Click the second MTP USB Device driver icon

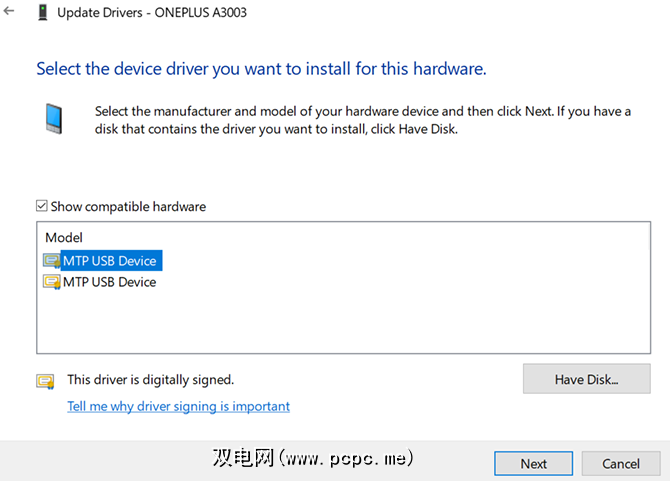click(51, 282)
